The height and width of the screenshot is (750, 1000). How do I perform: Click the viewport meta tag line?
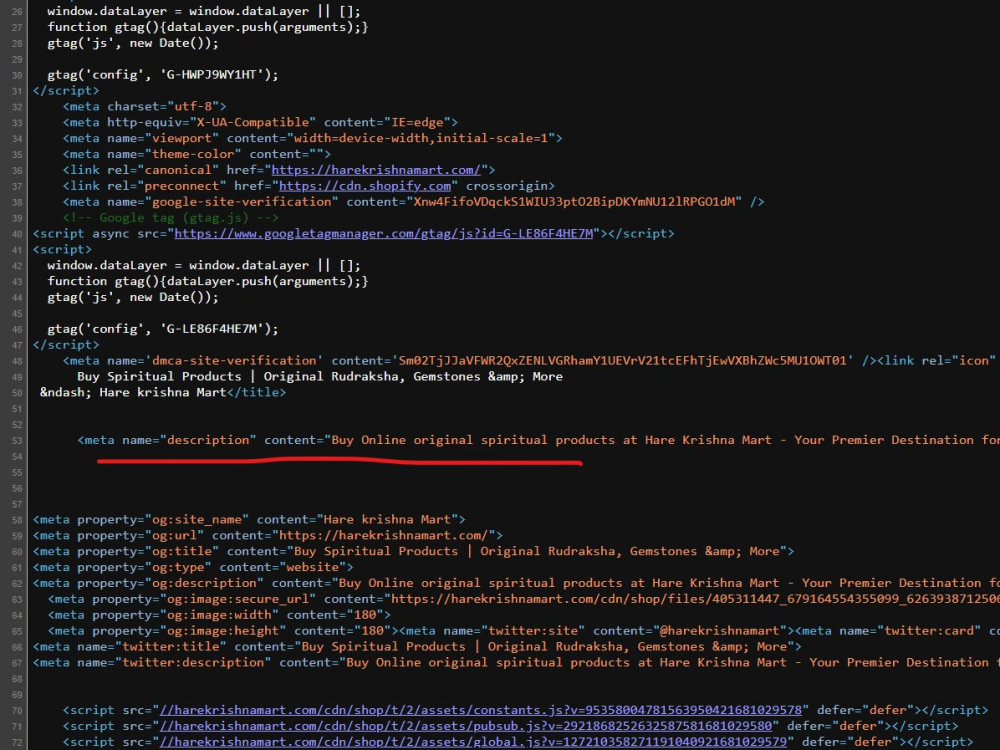coord(312,138)
